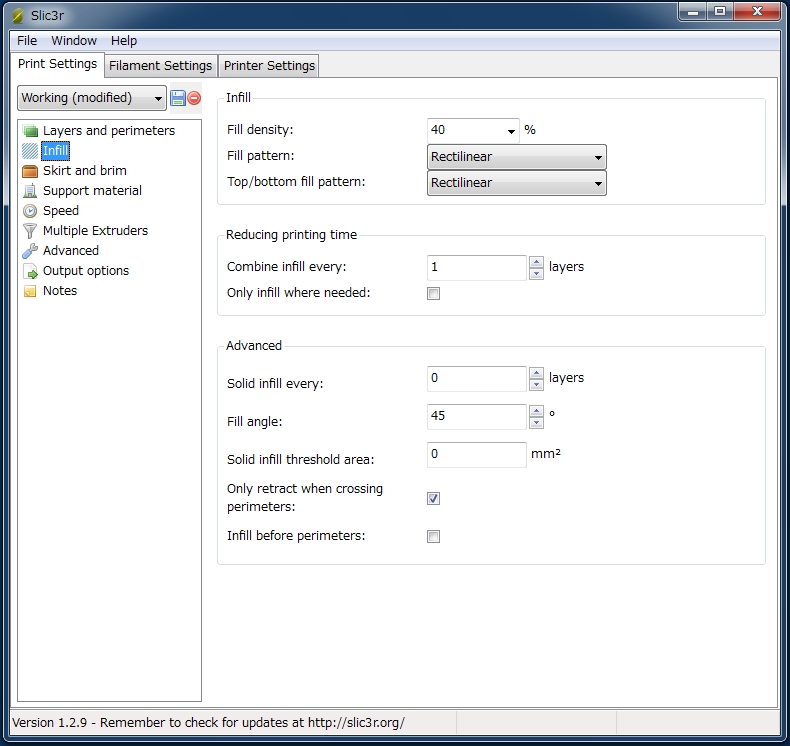The height and width of the screenshot is (746, 790).
Task: Expand the Fill density dropdown
Action: (511, 131)
